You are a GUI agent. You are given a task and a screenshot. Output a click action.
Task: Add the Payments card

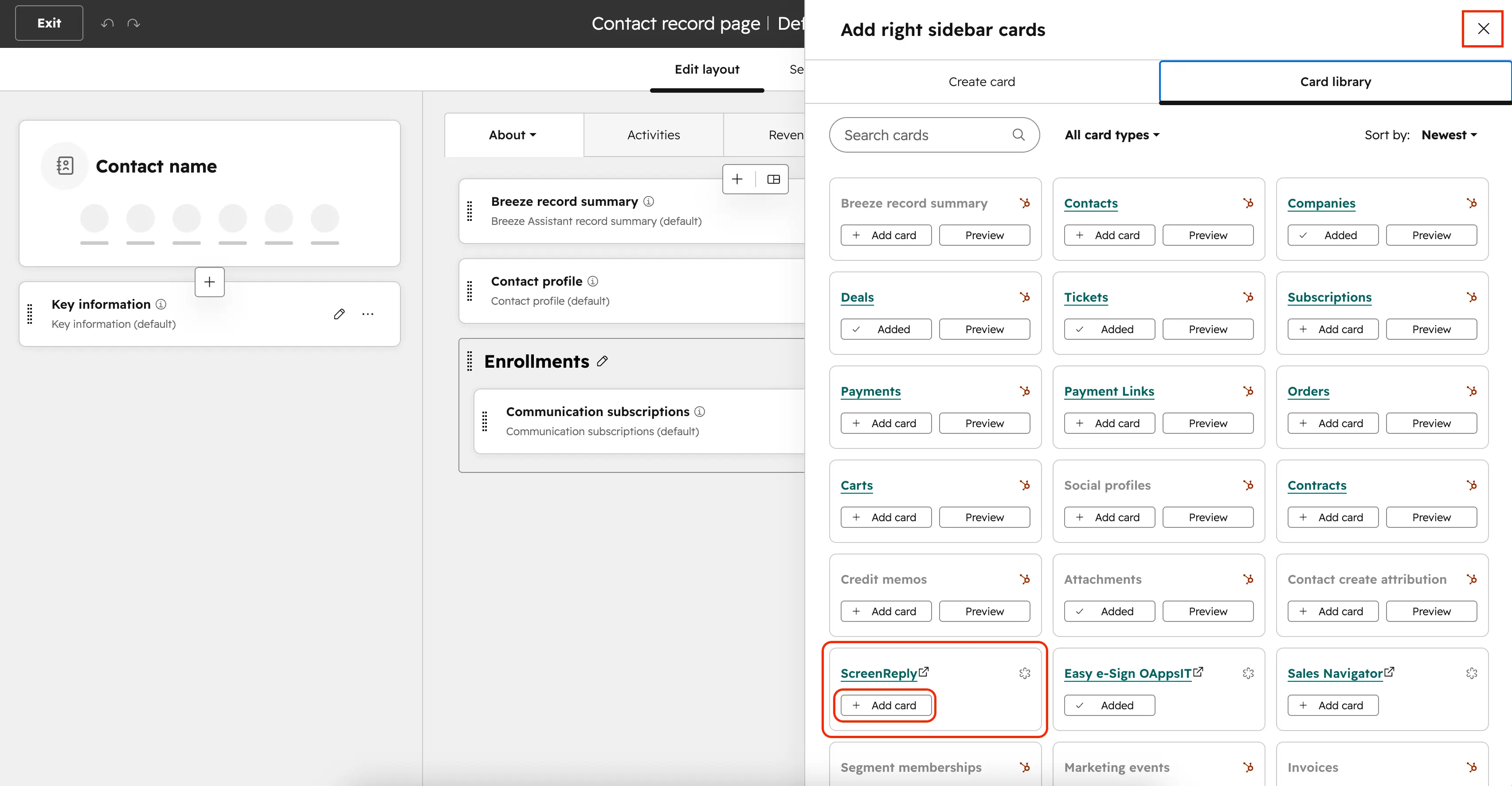pyautogui.click(x=886, y=423)
